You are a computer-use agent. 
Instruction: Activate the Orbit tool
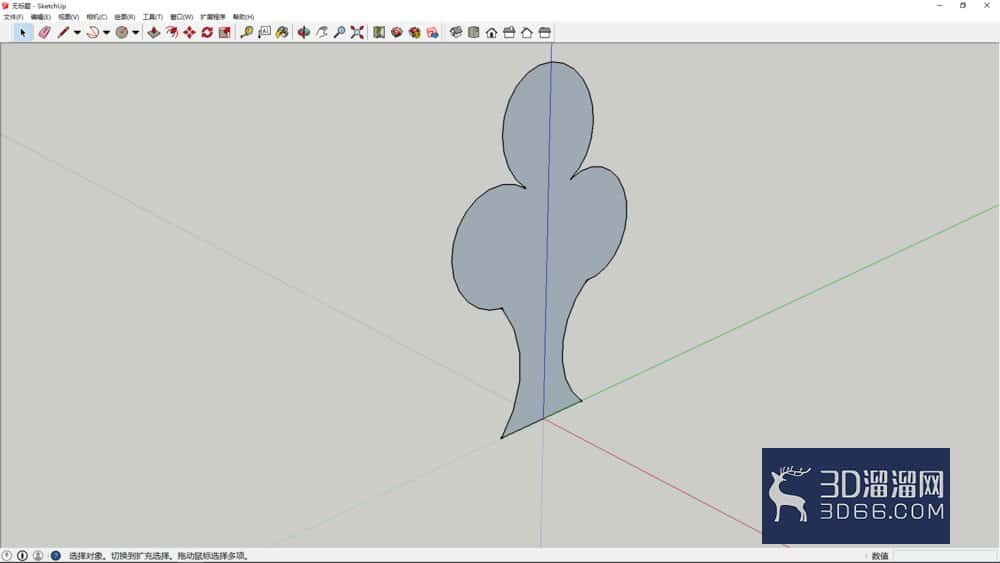[304, 33]
